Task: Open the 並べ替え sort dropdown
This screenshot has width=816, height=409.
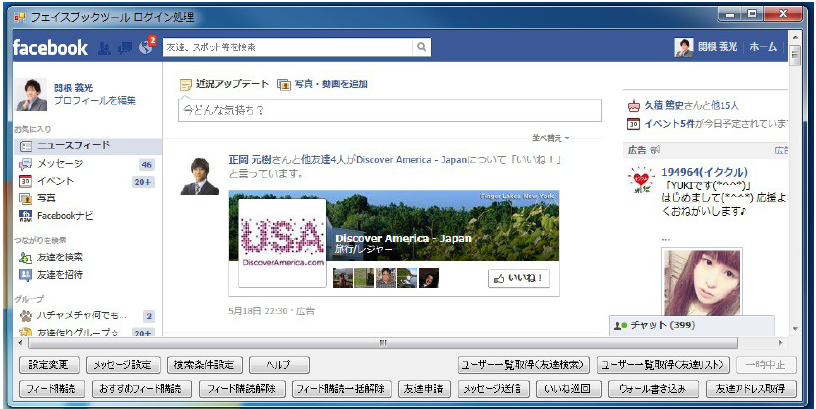Action: click(551, 138)
